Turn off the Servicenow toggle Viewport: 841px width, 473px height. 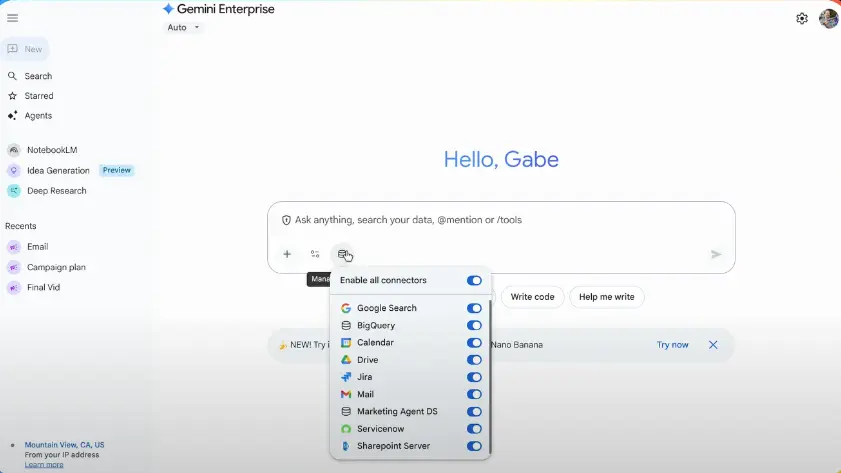point(474,429)
